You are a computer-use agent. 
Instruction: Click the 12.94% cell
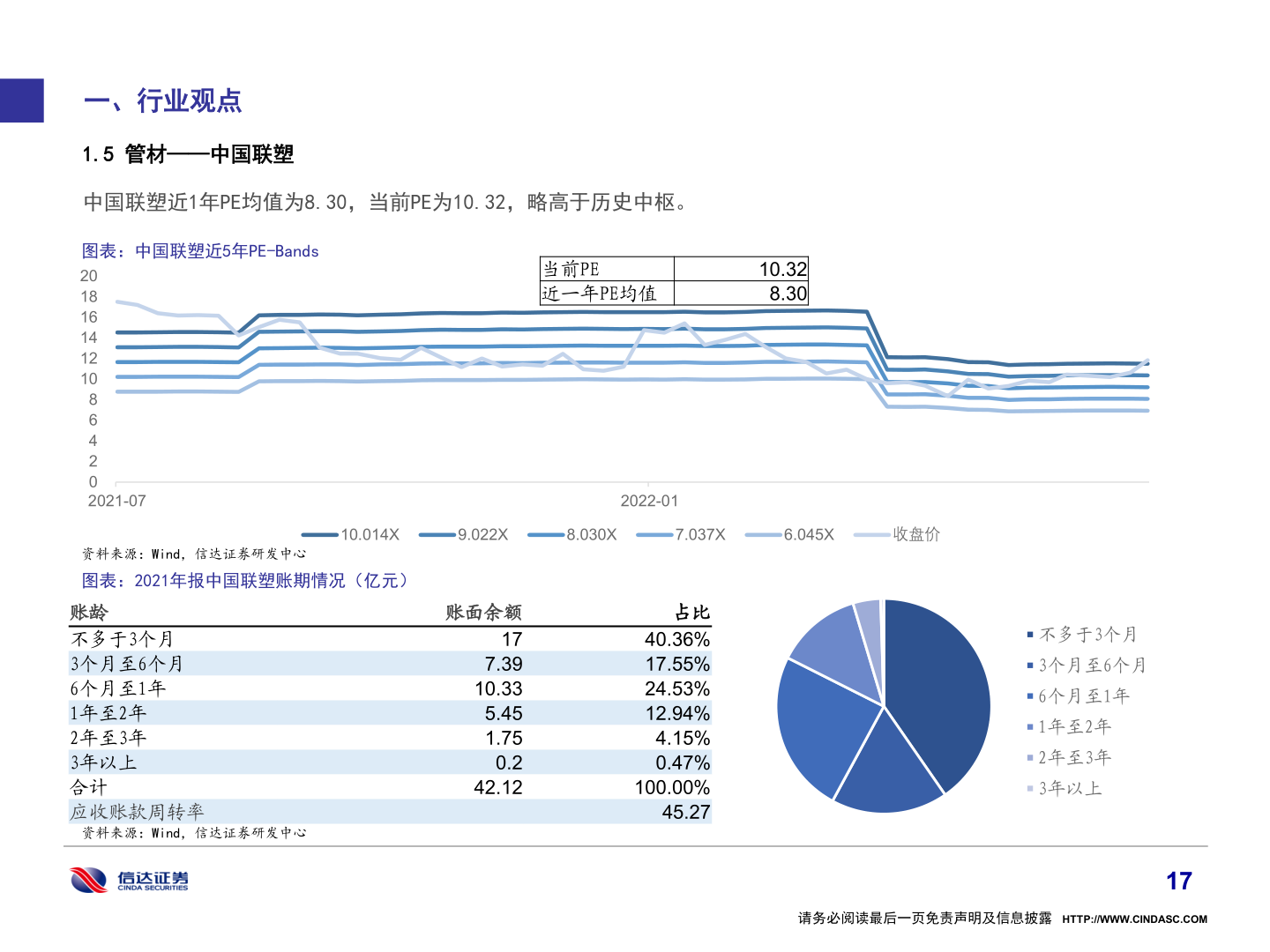pos(676,713)
